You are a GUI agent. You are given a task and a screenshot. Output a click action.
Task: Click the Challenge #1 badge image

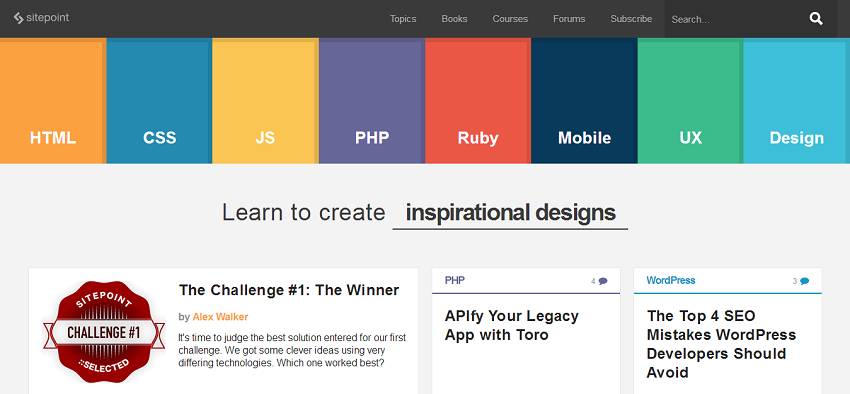(104, 332)
